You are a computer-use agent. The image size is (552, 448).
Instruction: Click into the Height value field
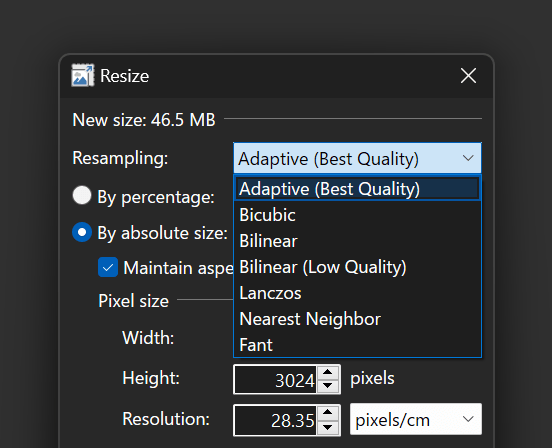click(x=275, y=379)
